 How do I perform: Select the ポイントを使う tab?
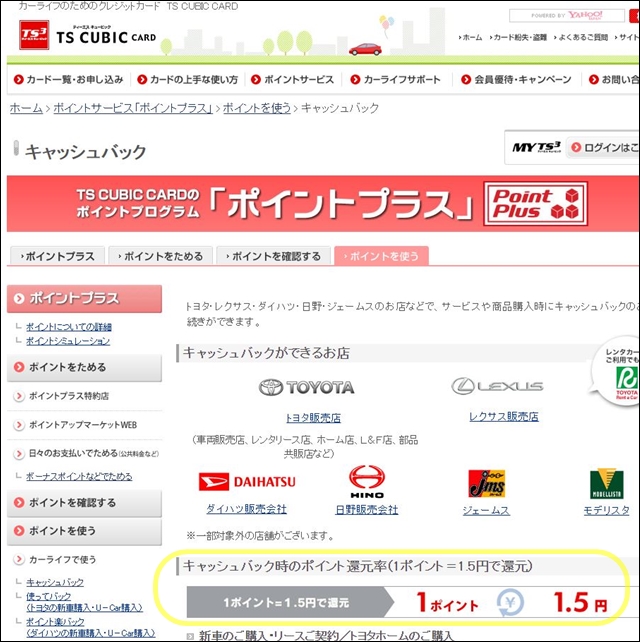(381, 256)
